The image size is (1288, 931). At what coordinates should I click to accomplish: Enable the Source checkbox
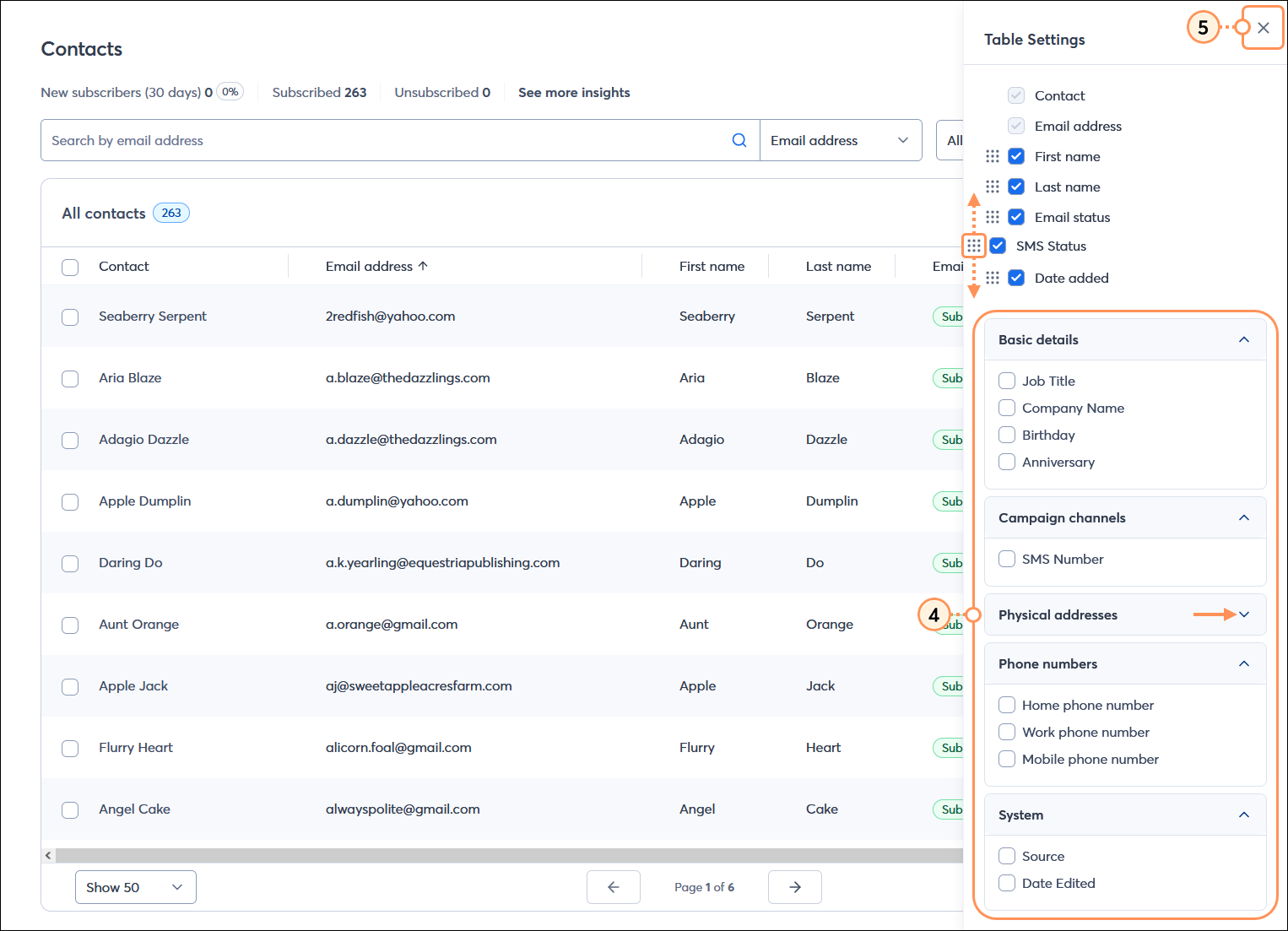point(1007,856)
